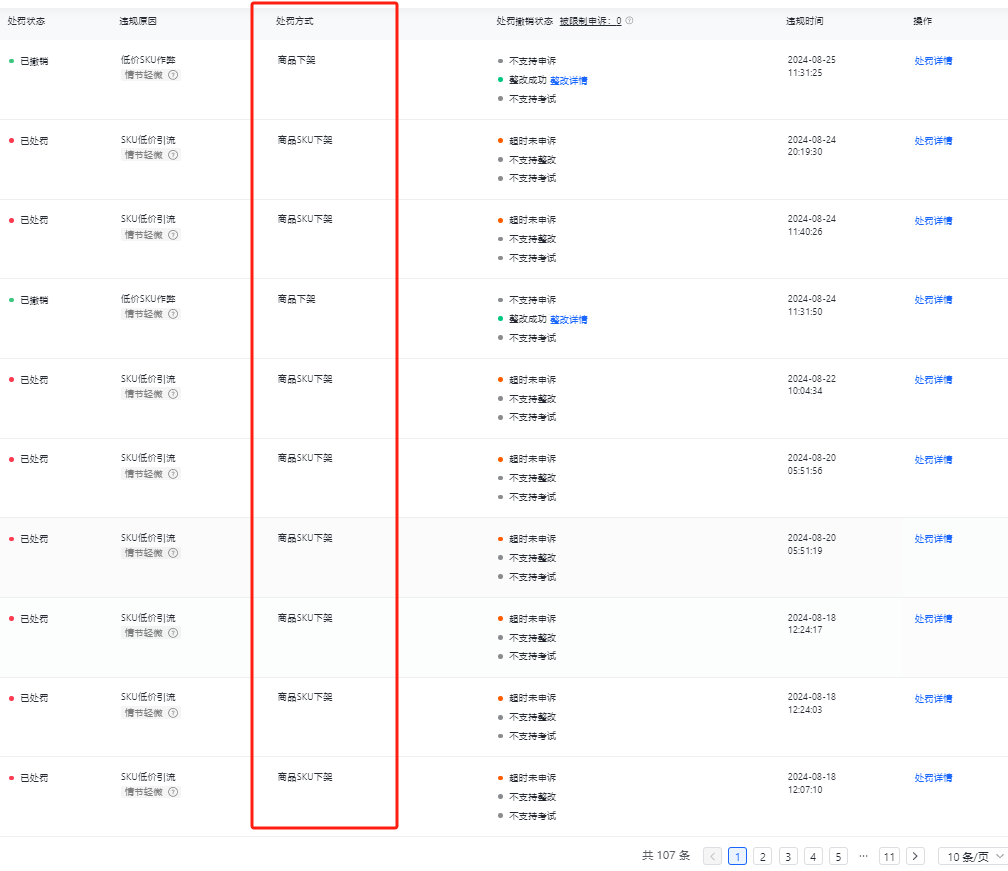1008x871 pixels.
Task: Click the previous page left arrow
Action: tap(712, 856)
